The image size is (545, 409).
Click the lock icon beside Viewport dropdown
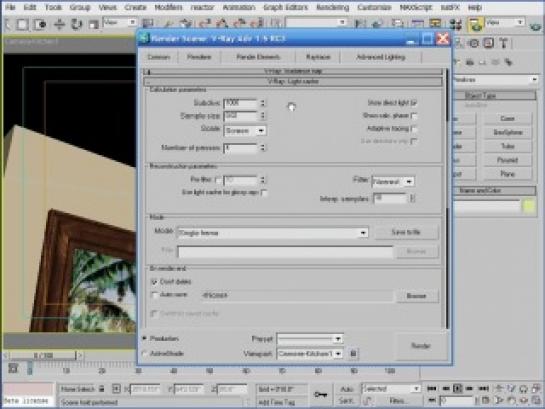[x=353, y=353]
